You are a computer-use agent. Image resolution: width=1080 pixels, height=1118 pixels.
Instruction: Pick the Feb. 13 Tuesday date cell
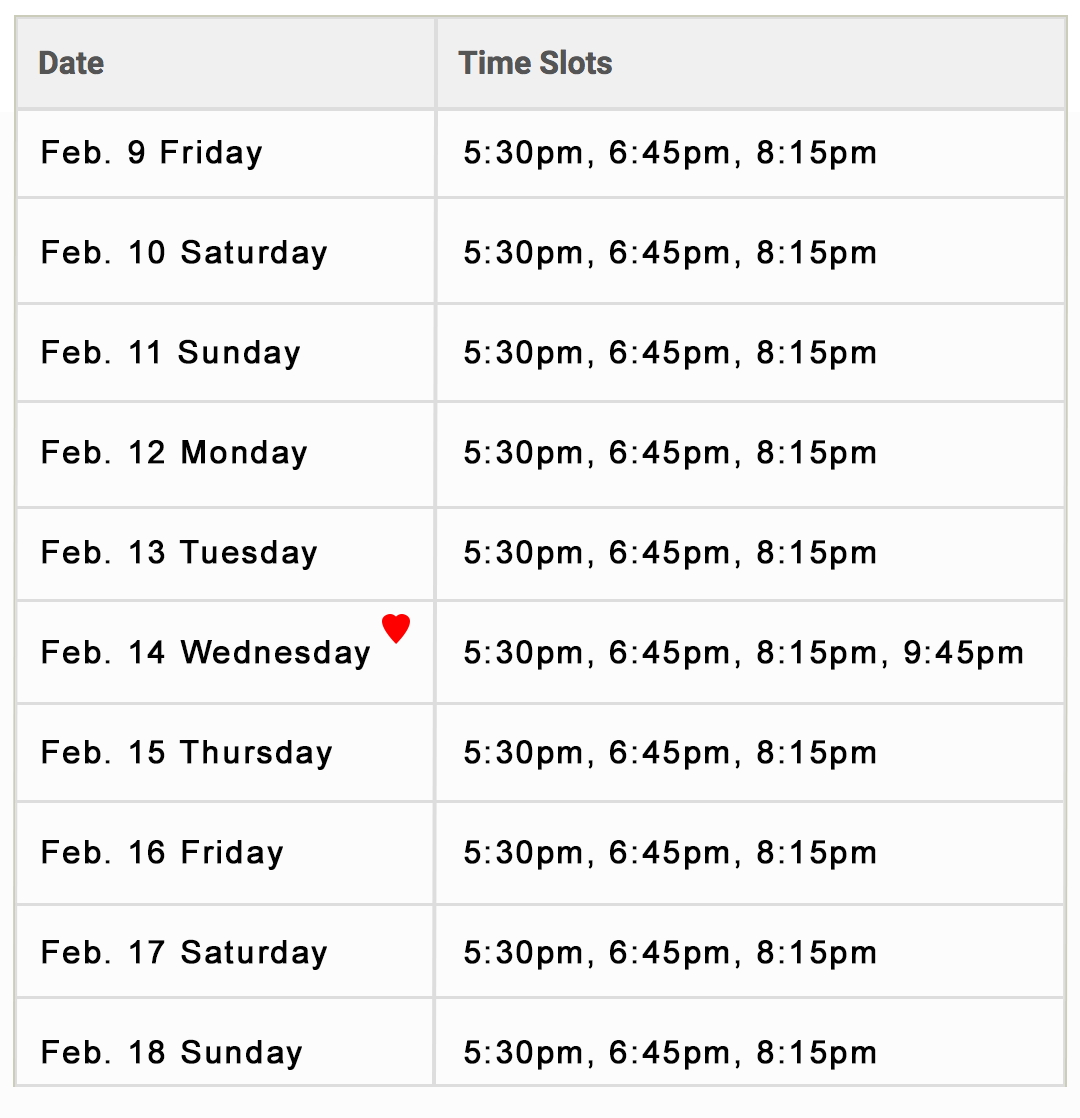(x=225, y=554)
